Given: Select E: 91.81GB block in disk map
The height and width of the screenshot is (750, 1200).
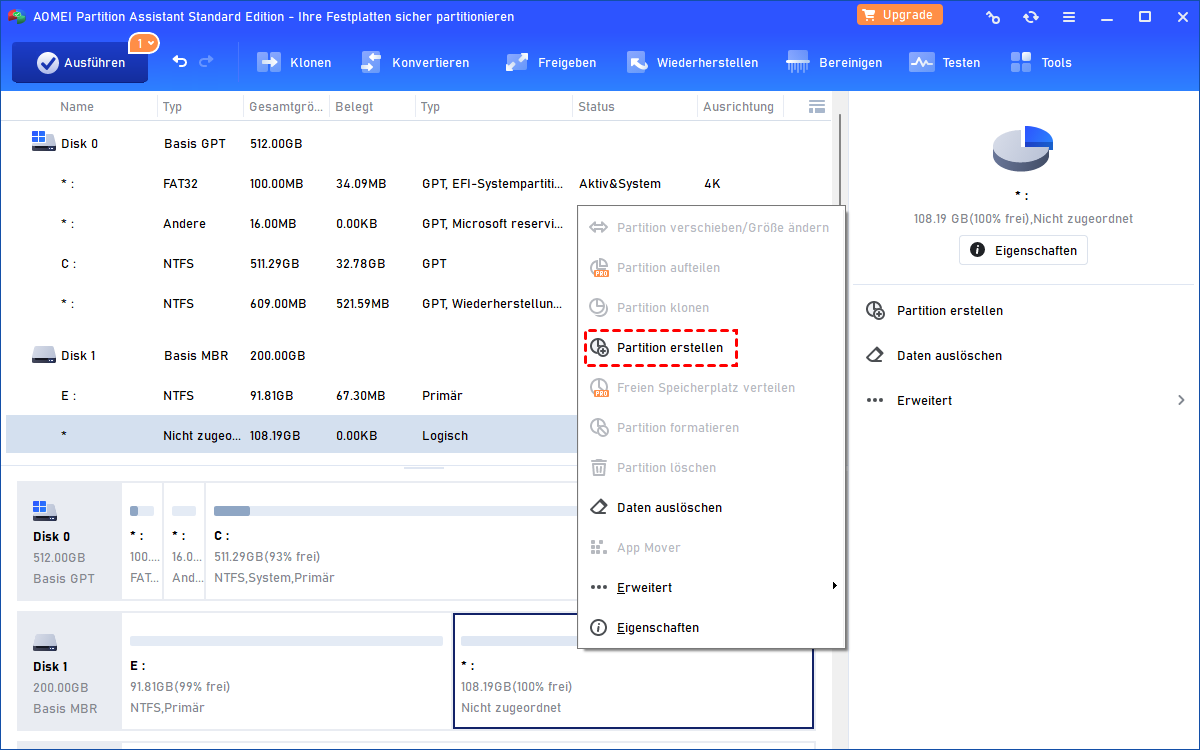Looking at the screenshot, I should pos(286,670).
